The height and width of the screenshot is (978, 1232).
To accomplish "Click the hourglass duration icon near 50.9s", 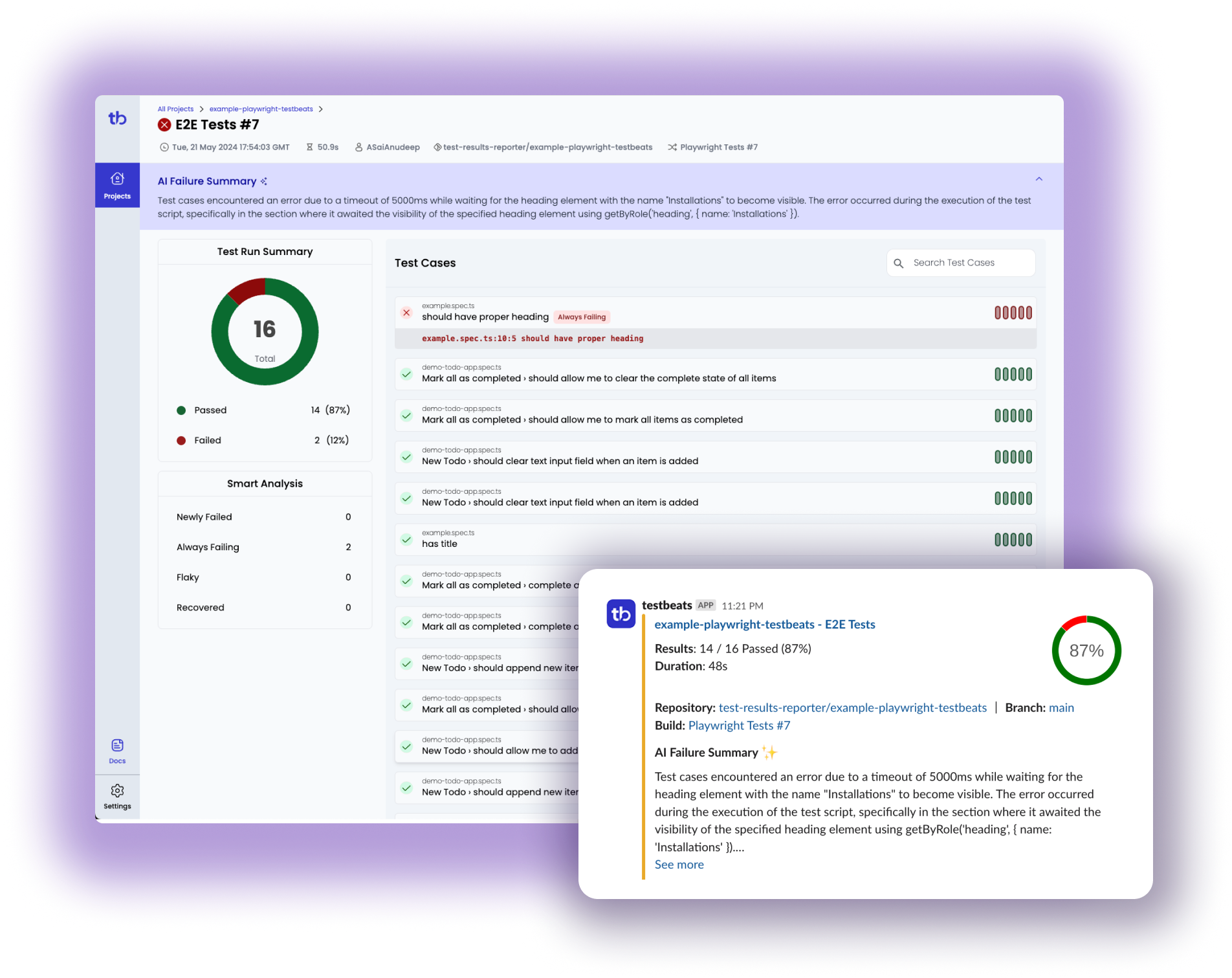I will pos(310,148).
